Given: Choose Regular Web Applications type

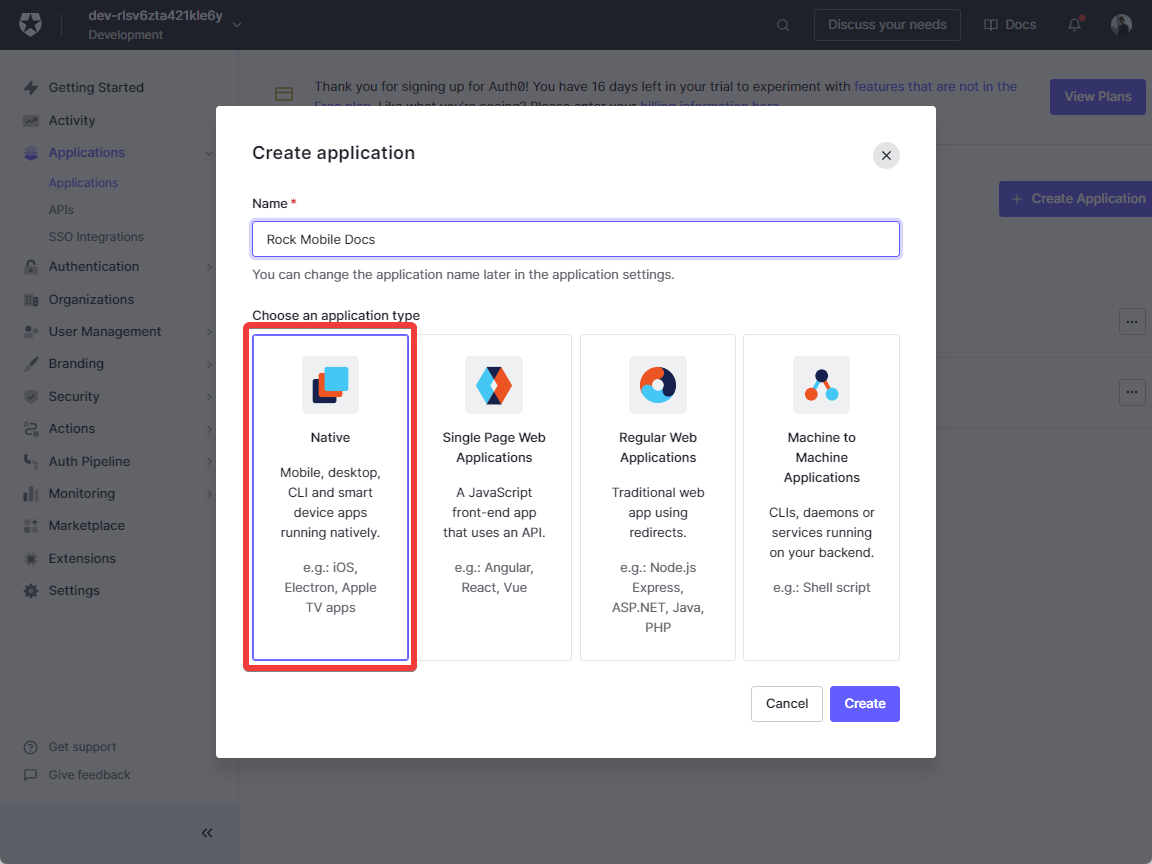Looking at the screenshot, I should [658, 497].
